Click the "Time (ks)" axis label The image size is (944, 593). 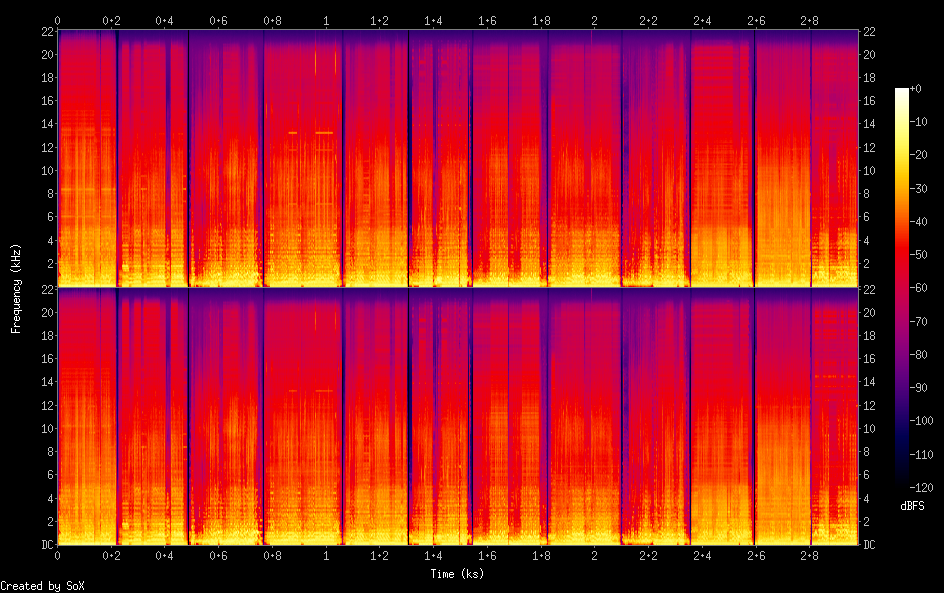coord(458,574)
